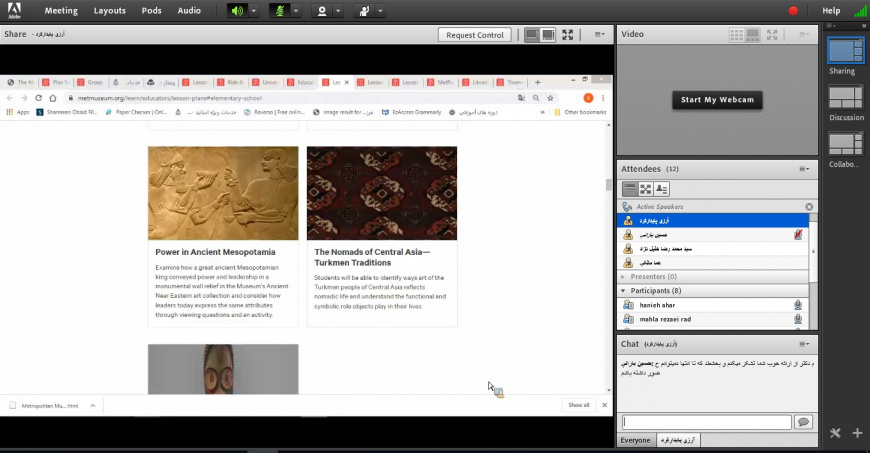Open the speaker options dropdown arrow
The height and width of the screenshot is (453, 870).
[x=254, y=11]
